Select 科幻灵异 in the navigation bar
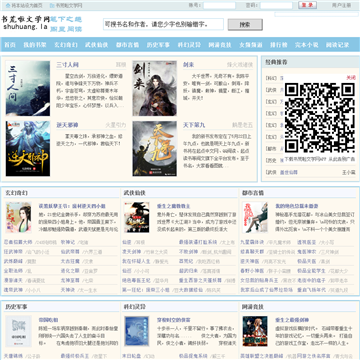Image resolution: width=360 pixels, height=360 pixels. pos(189,45)
